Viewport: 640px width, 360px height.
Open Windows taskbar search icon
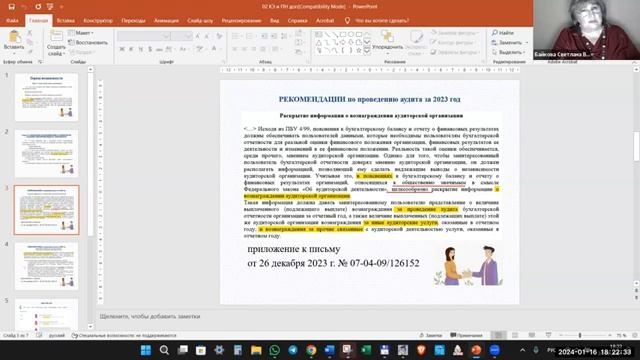point(164,350)
